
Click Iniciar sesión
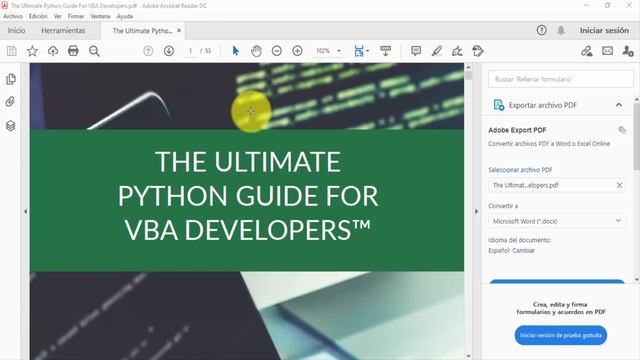604,31
